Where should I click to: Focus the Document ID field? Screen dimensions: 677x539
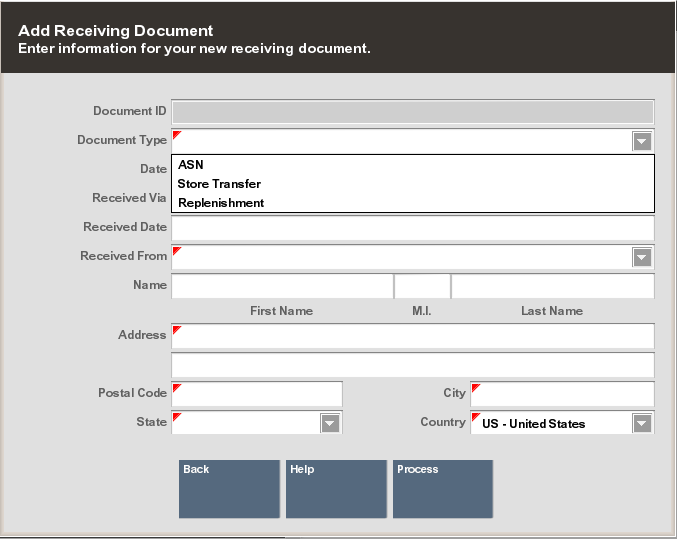click(x=413, y=112)
